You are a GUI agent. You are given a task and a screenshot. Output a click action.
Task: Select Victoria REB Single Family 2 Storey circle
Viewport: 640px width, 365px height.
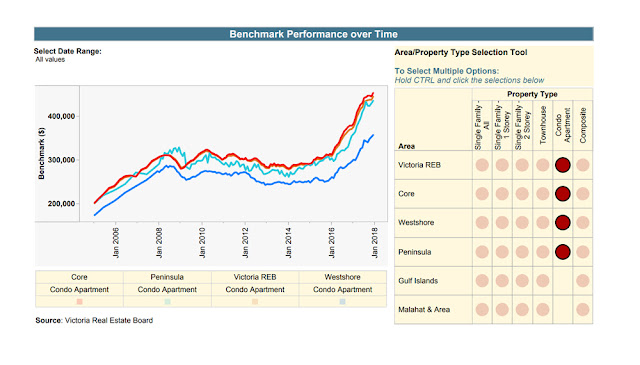[522, 165]
